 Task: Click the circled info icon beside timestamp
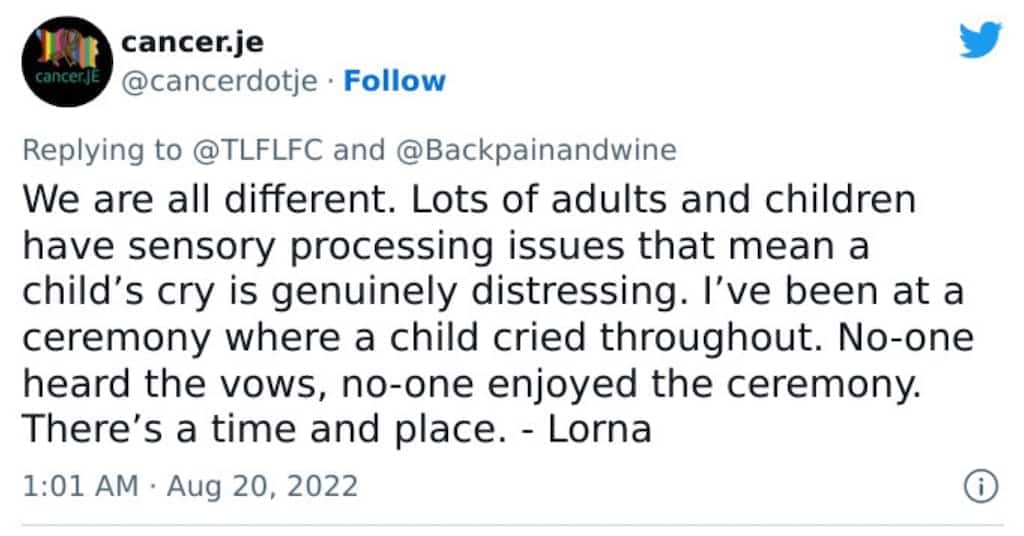(x=981, y=486)
